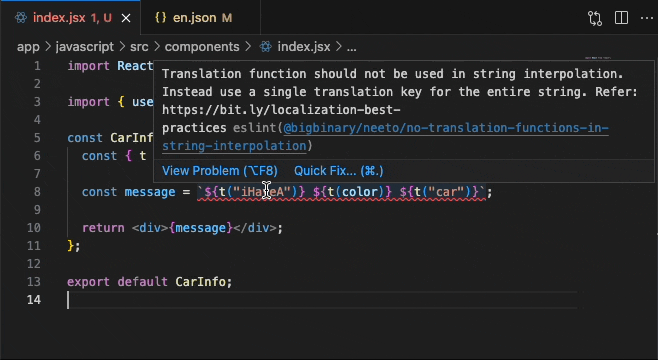This screenshot has width=658, height=360.
Task: Click the app breadcrumb segment
Action: coord(28,47)
